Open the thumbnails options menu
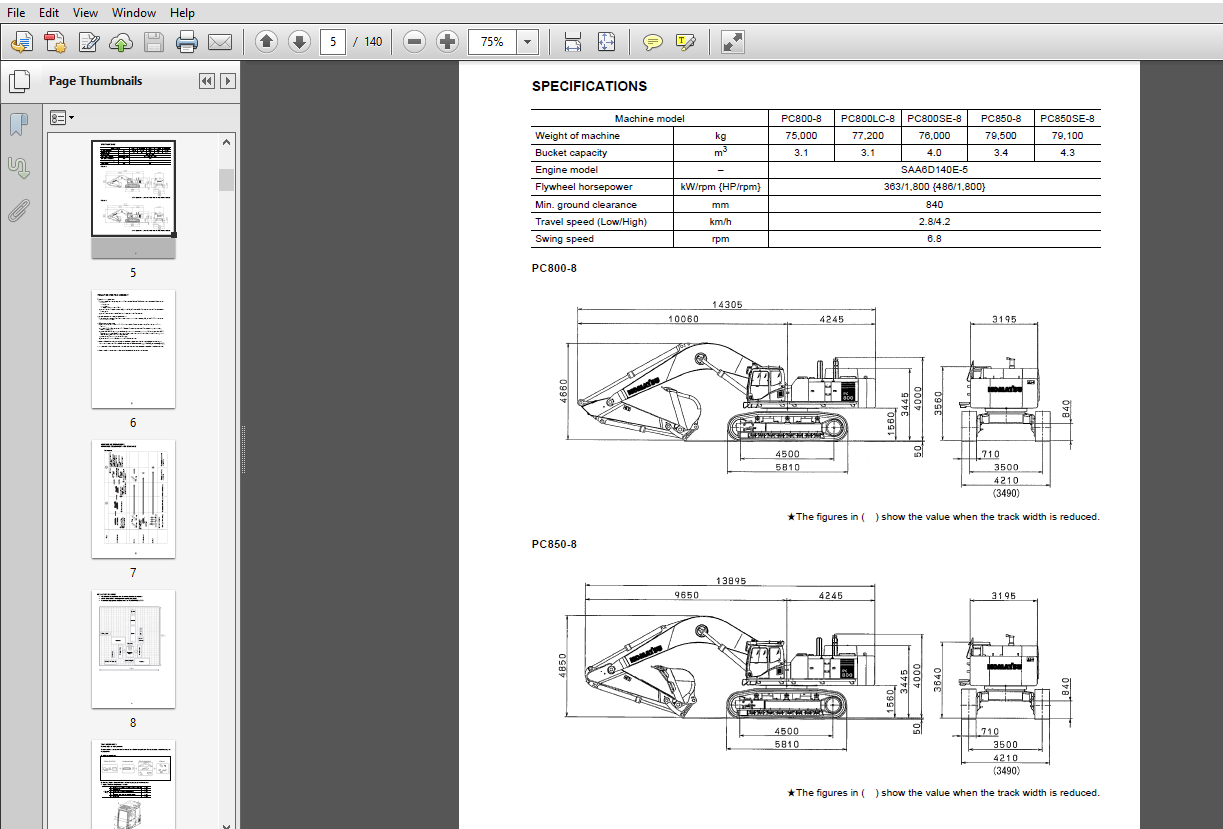1223x829 pixels. click(62, 118)
